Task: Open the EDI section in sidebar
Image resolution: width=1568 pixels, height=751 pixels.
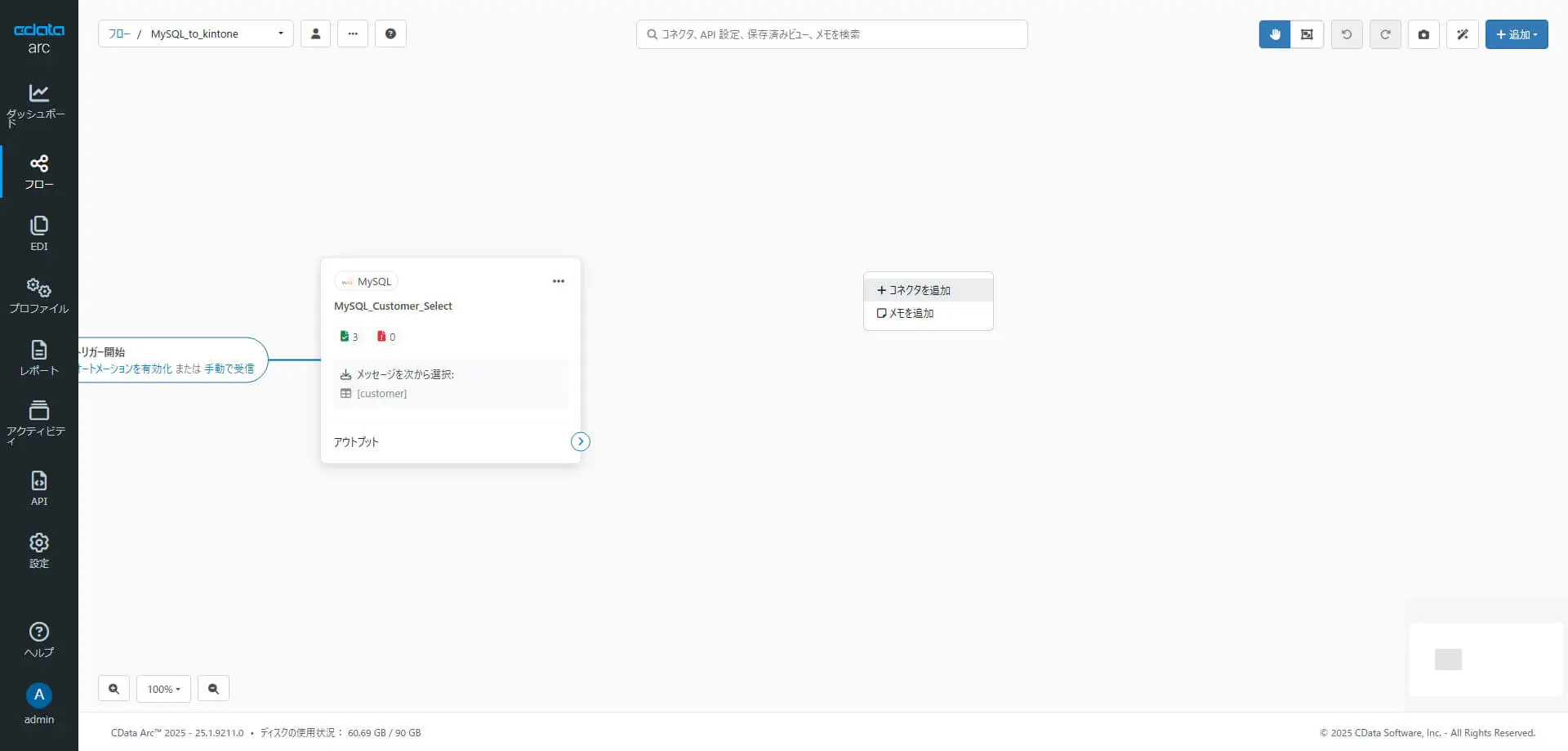Action: 38,233
